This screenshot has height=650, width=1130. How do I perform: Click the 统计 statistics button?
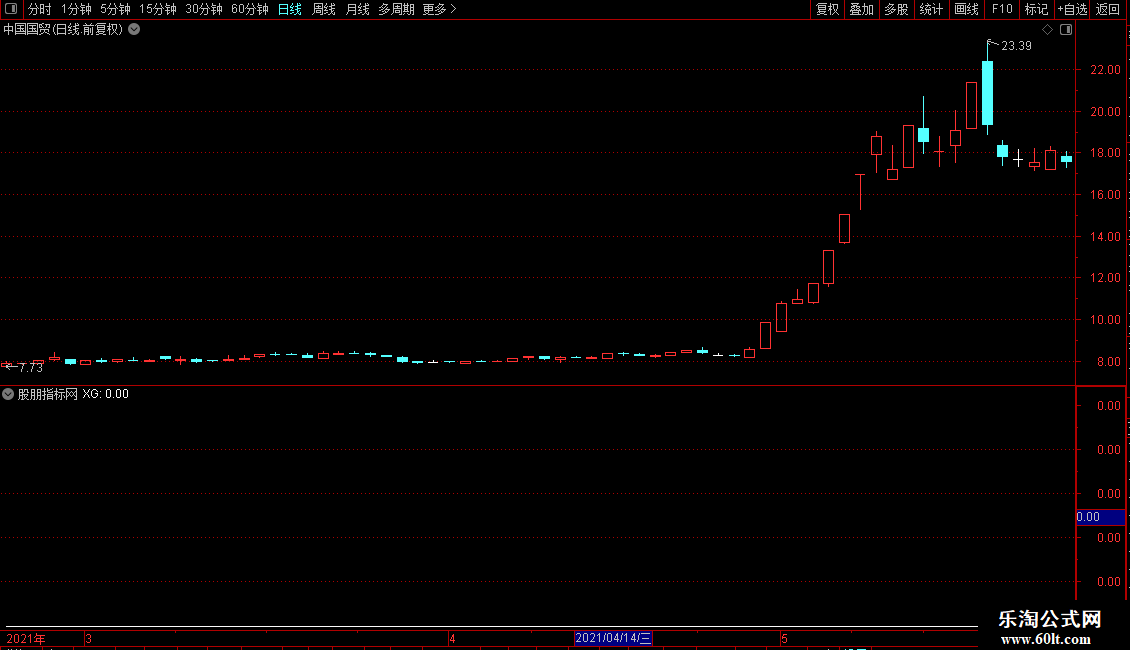pyautogui.click(x=931, y=9)
